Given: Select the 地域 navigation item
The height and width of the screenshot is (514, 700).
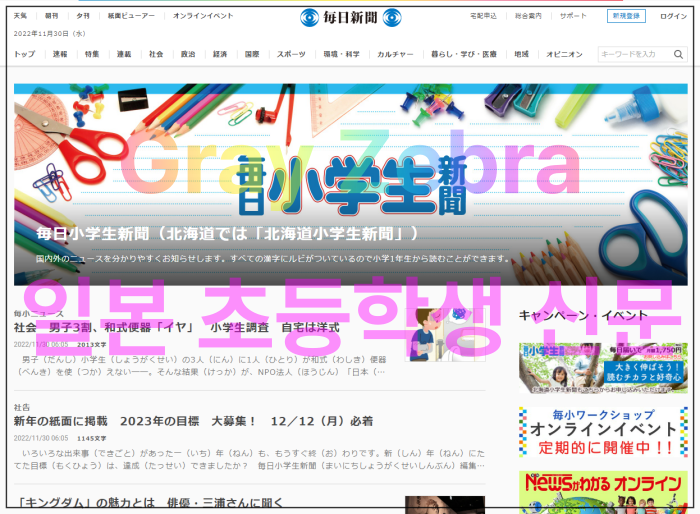Looking at the screenshot, I should click(x=521, y=54).
